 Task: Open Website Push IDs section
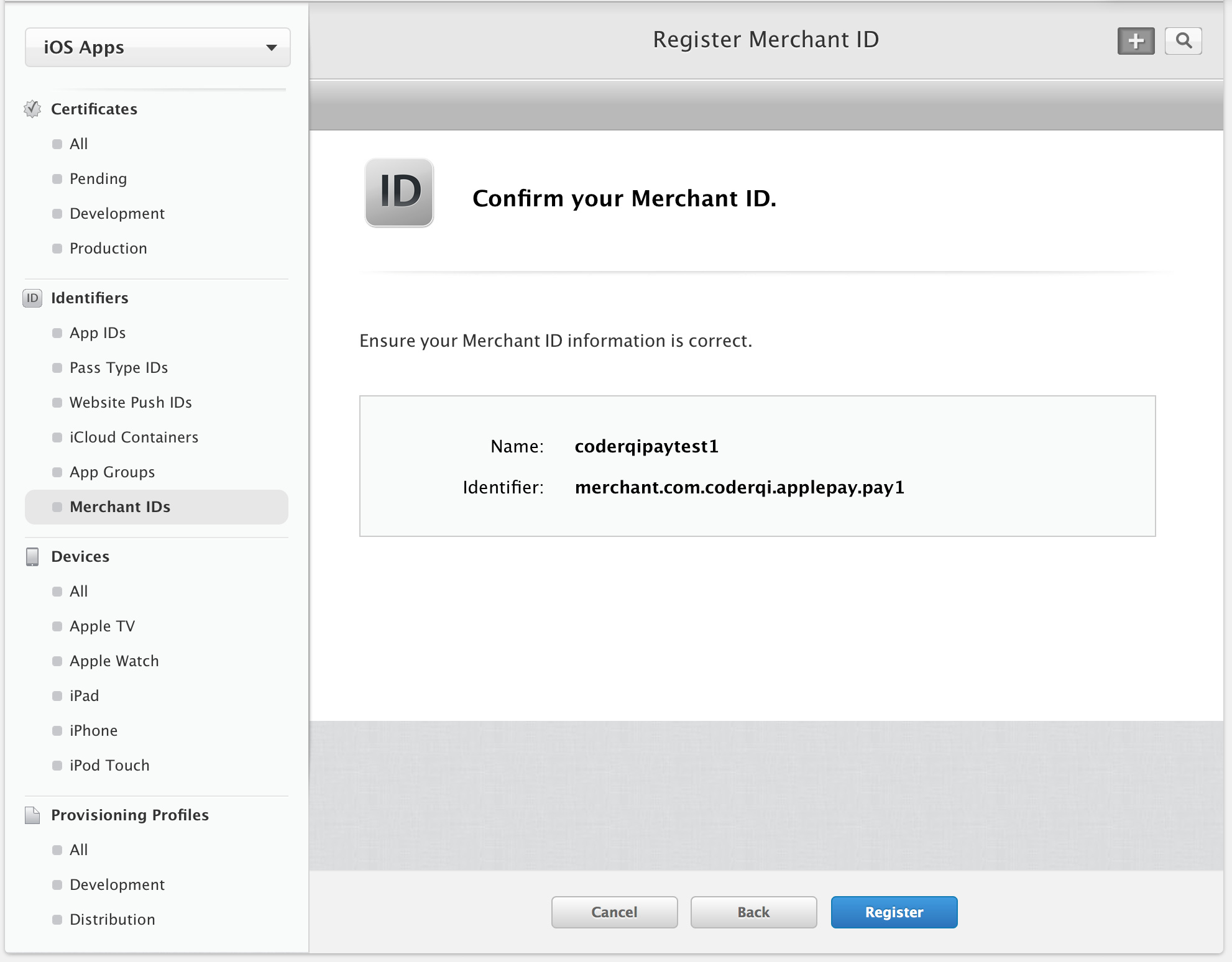coord(131,402)
